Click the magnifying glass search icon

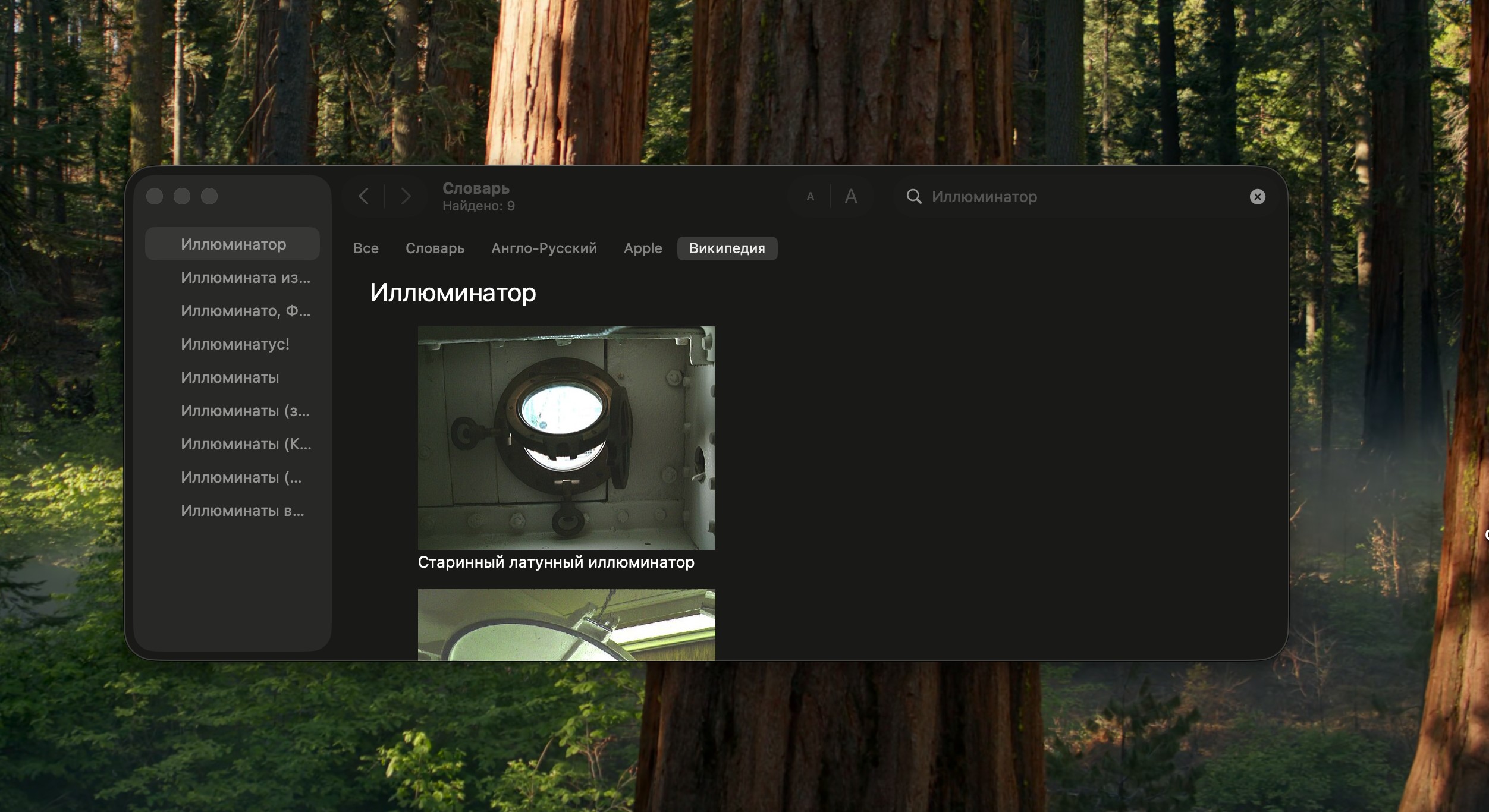tap(914, 197)
